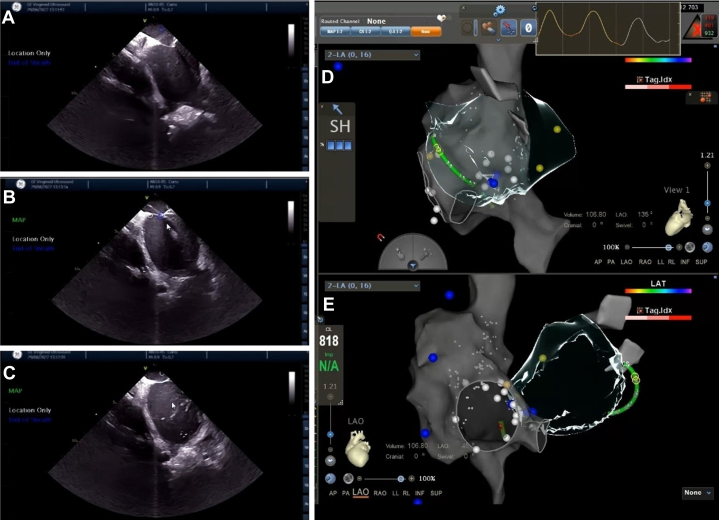This screenshot has height=520, width=719.
Task: Toggle the orange Now button
Action: click(x=426, y=32)
